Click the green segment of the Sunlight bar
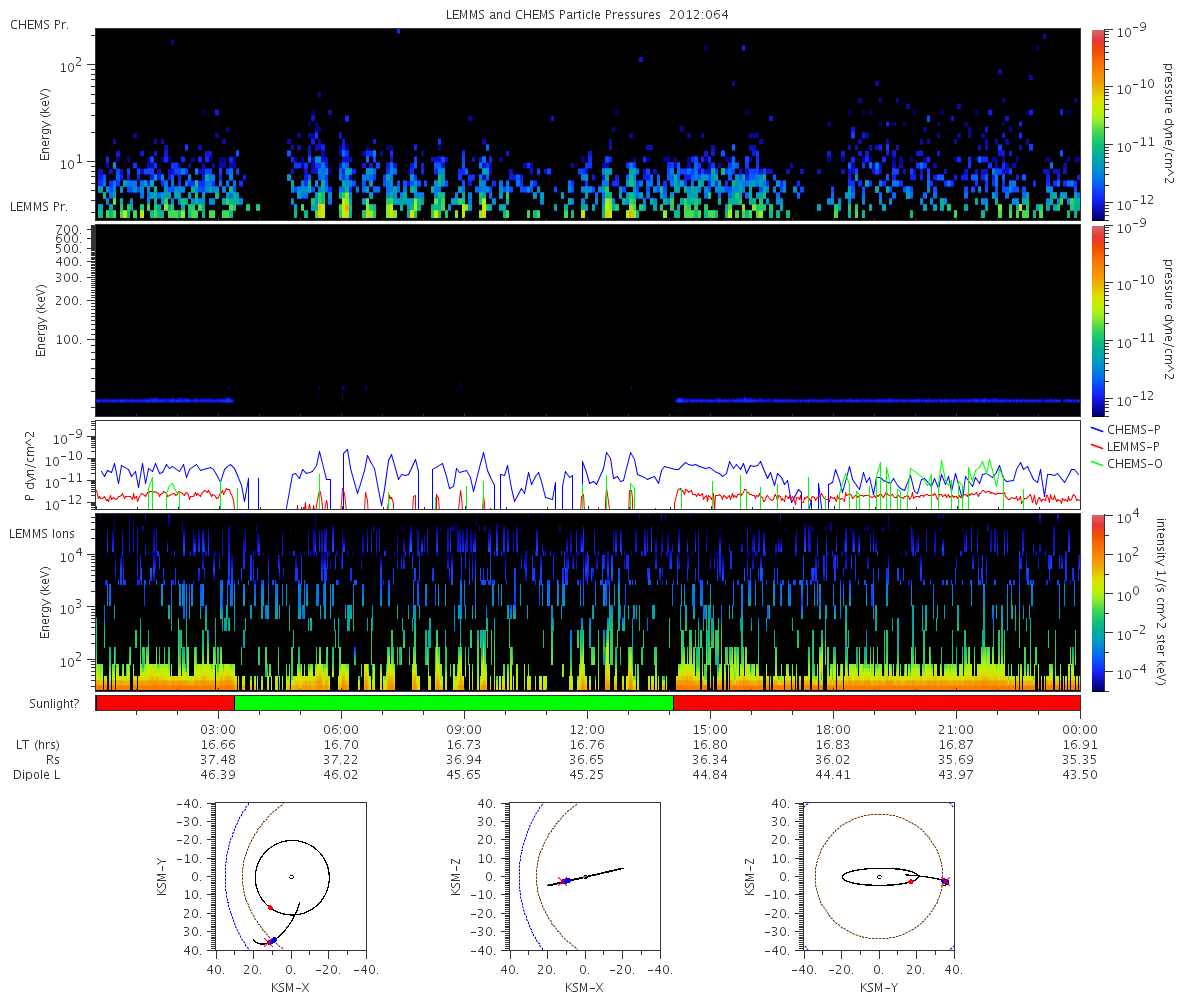 (x=453, y=703)
